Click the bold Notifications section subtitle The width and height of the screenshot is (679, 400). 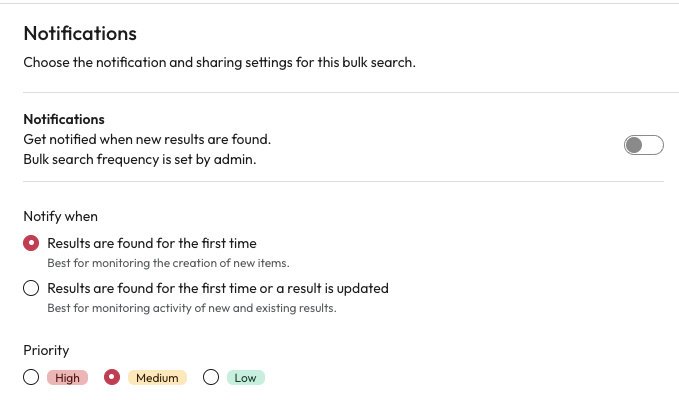point(64,119)
